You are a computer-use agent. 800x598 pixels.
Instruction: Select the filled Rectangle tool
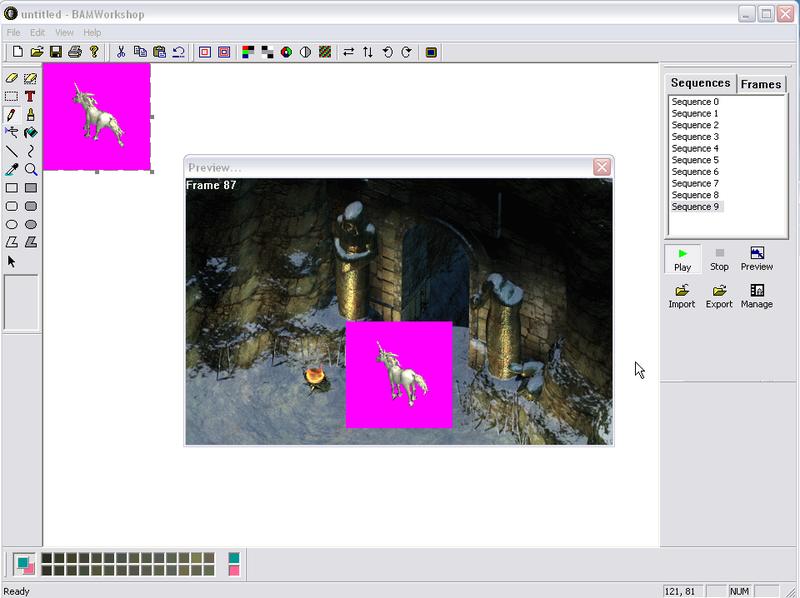(31, 188)
